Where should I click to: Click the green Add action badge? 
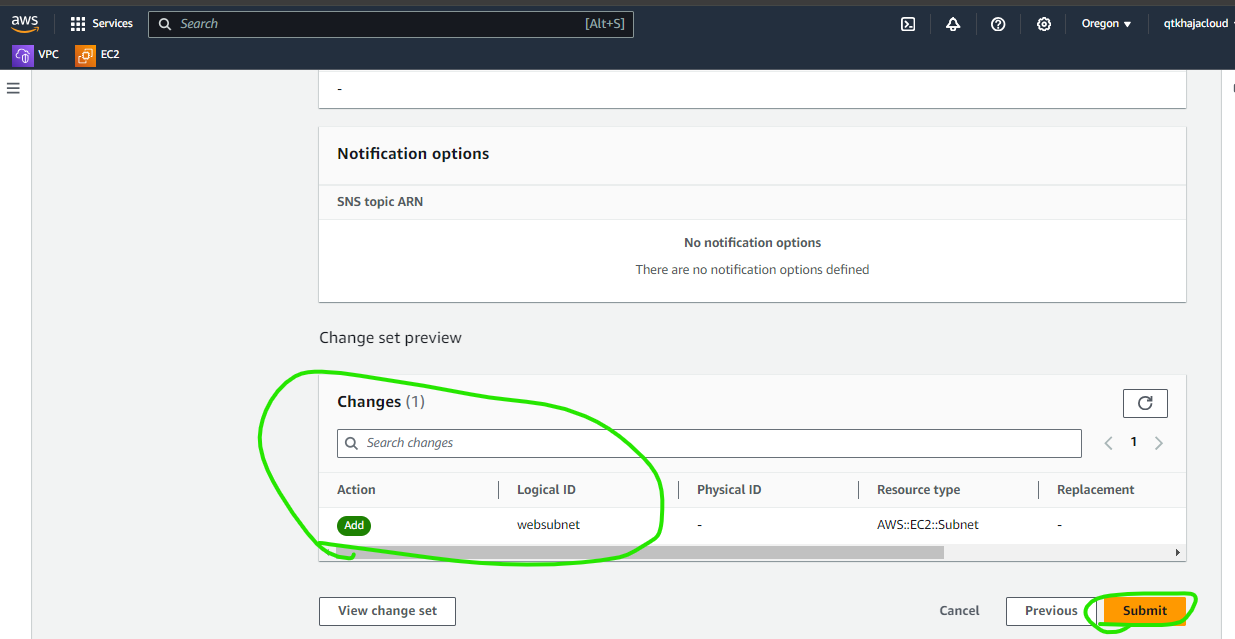(x=354, y=525)
